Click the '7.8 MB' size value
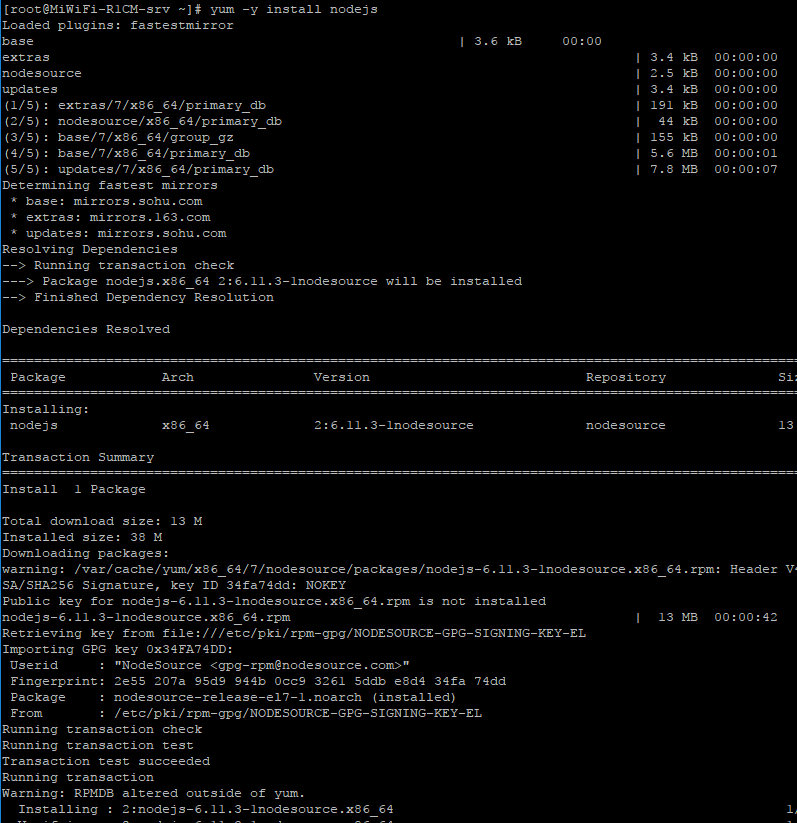797x823 pixels. pyautogui.click(x=674, y=170)
